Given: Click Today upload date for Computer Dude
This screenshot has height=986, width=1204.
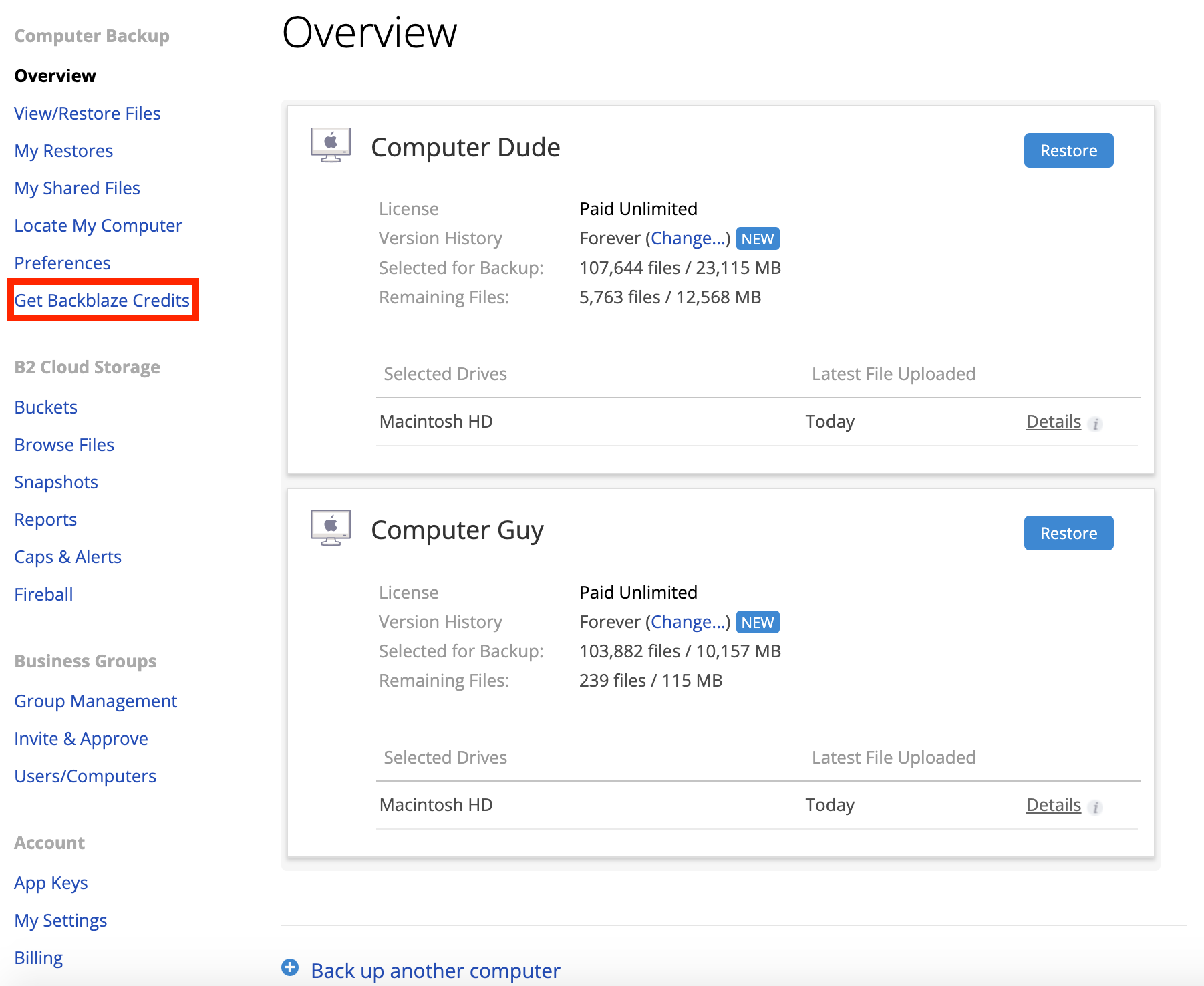Looking at the screenshot, I should 830,422.
